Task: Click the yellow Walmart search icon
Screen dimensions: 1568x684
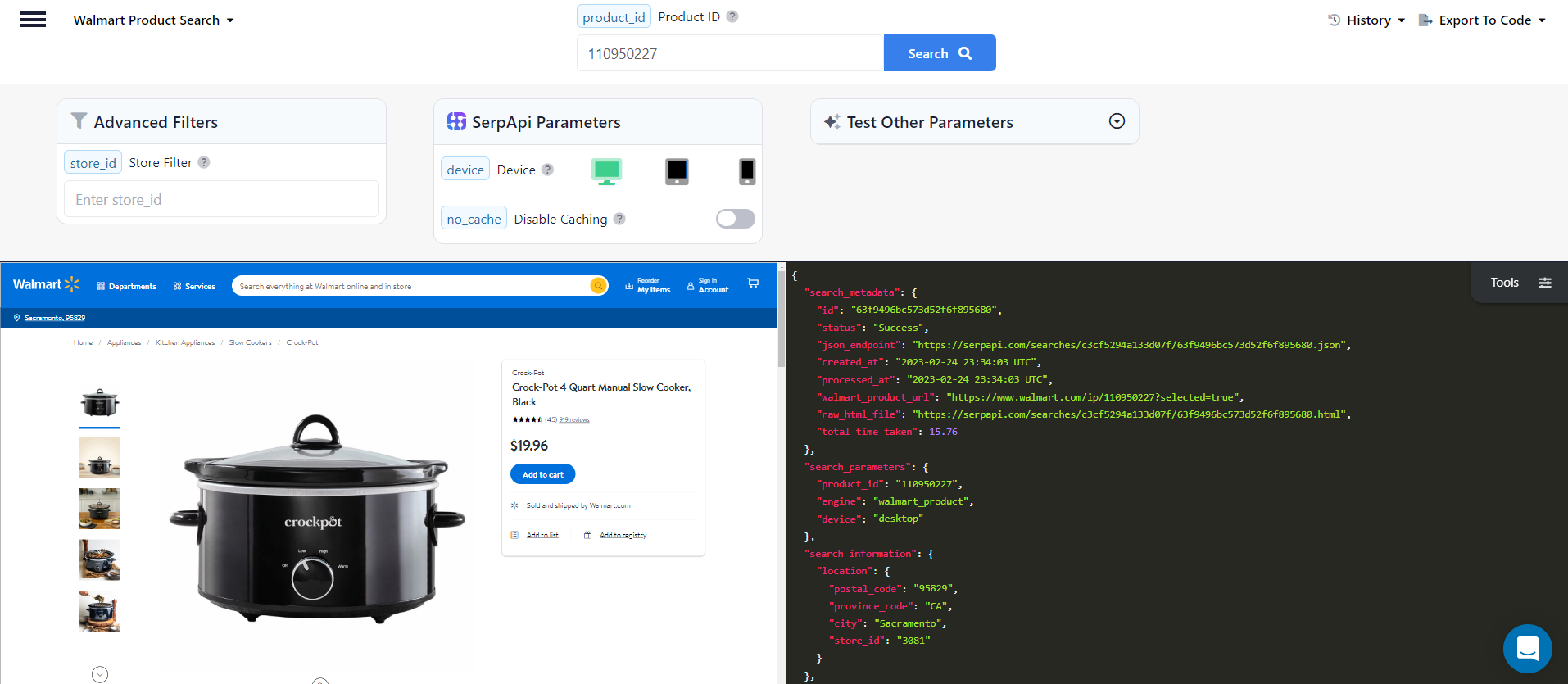Action: pyautogui.click(x=599, y=285)
